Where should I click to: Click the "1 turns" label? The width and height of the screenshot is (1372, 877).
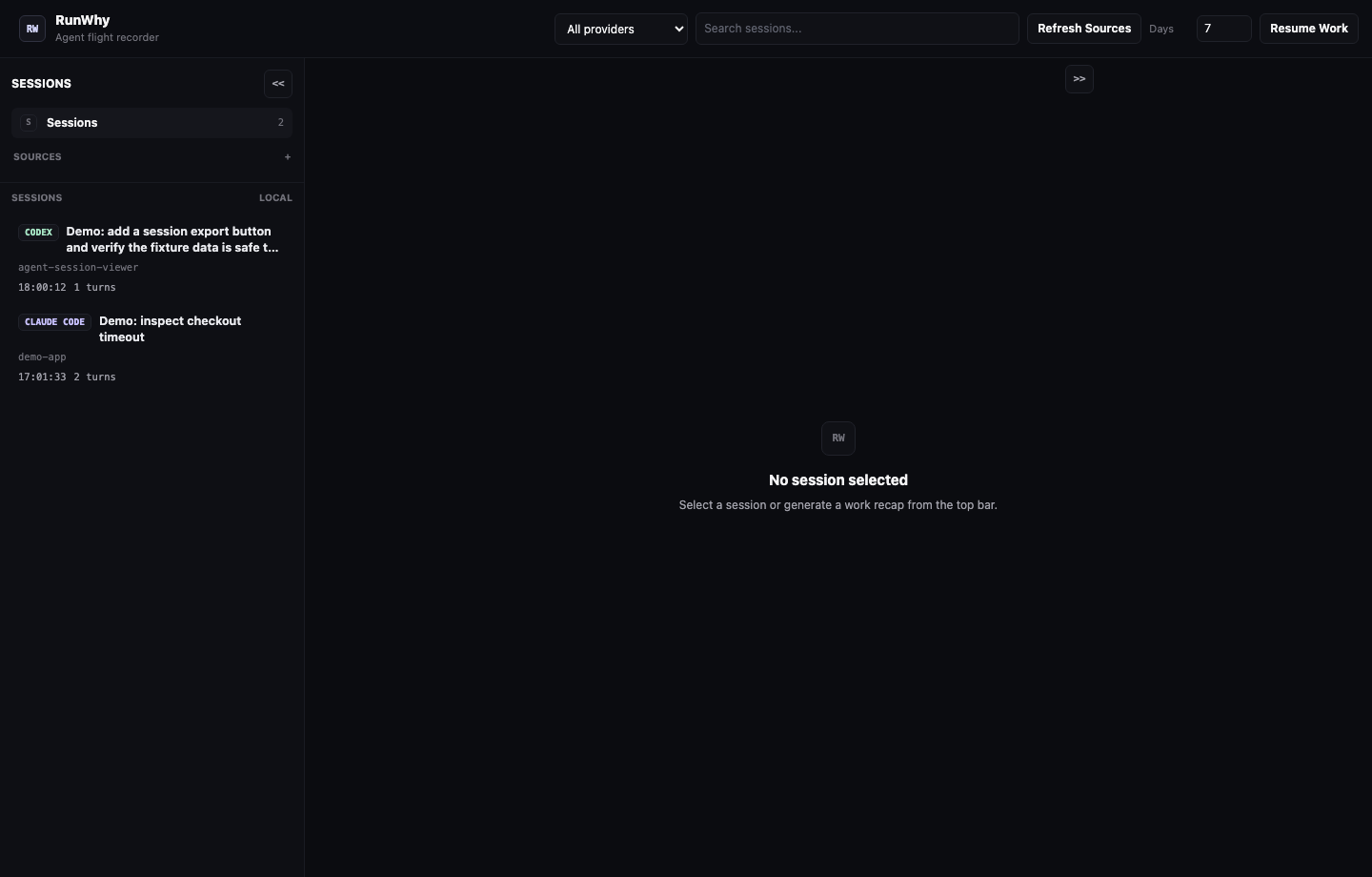click(95, 288)
